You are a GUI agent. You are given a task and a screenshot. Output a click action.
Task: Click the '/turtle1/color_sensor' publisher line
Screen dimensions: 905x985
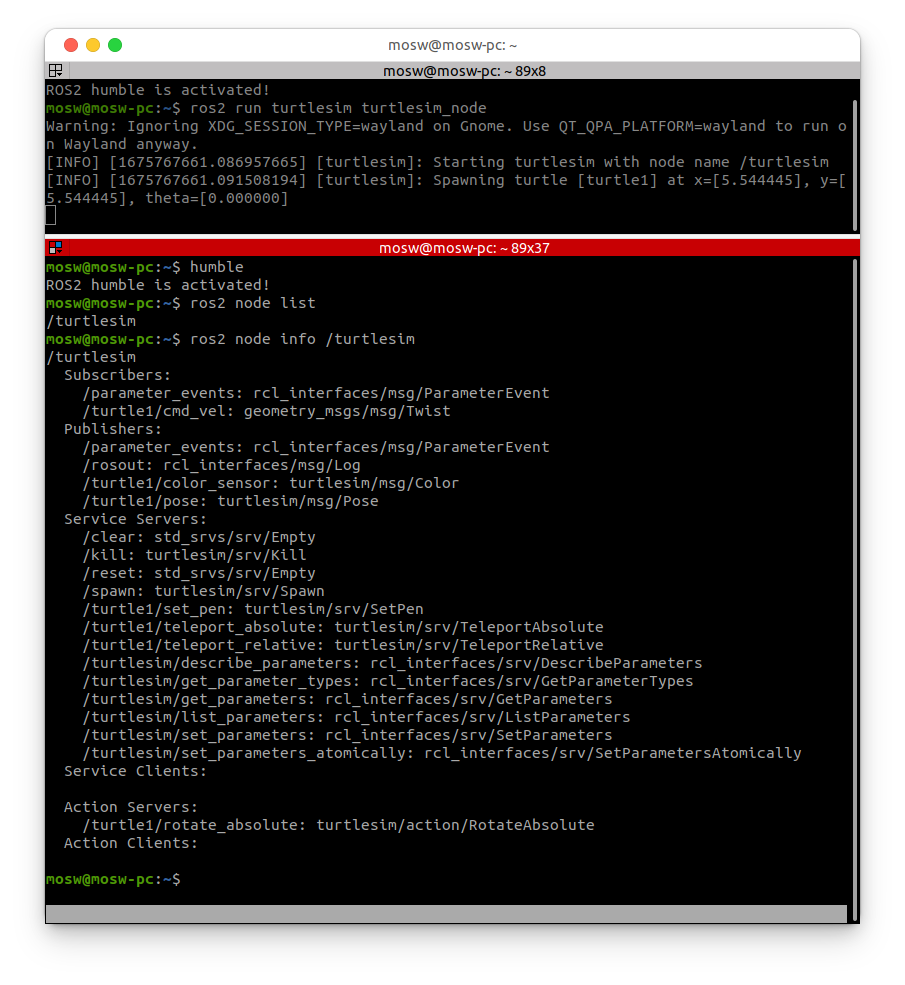click(271, 483)
